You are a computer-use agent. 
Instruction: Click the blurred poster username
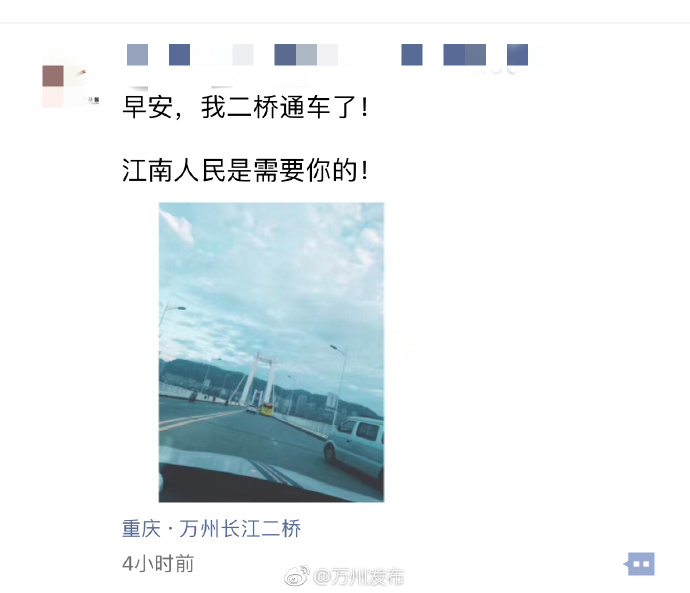pyautogui.click(x=328, y=55)
